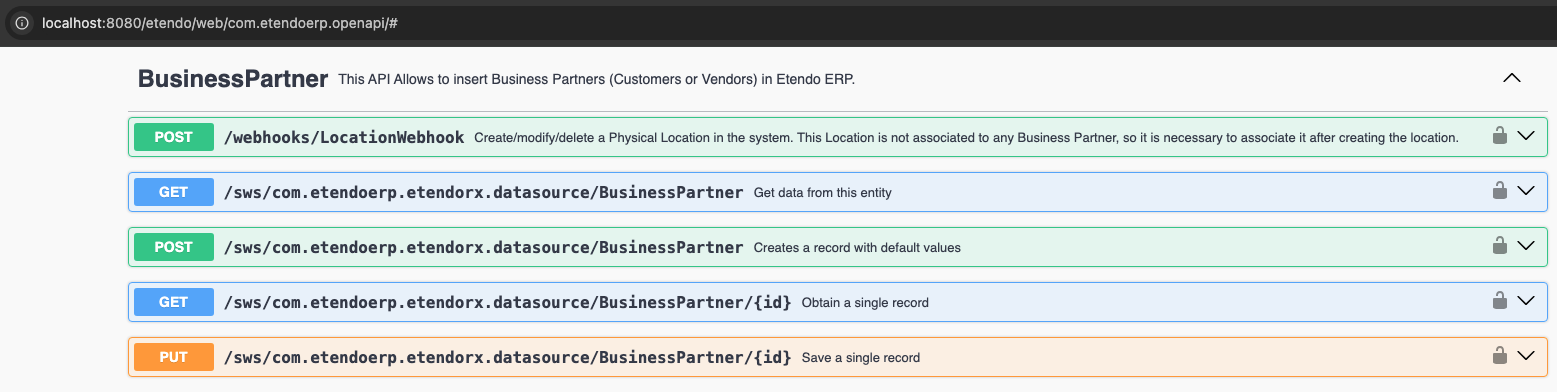This screenshot has height=392, width=1557.
Task: Expand the GET BusinessPartner/{id} chevron
Action: tap(1526, 301)
